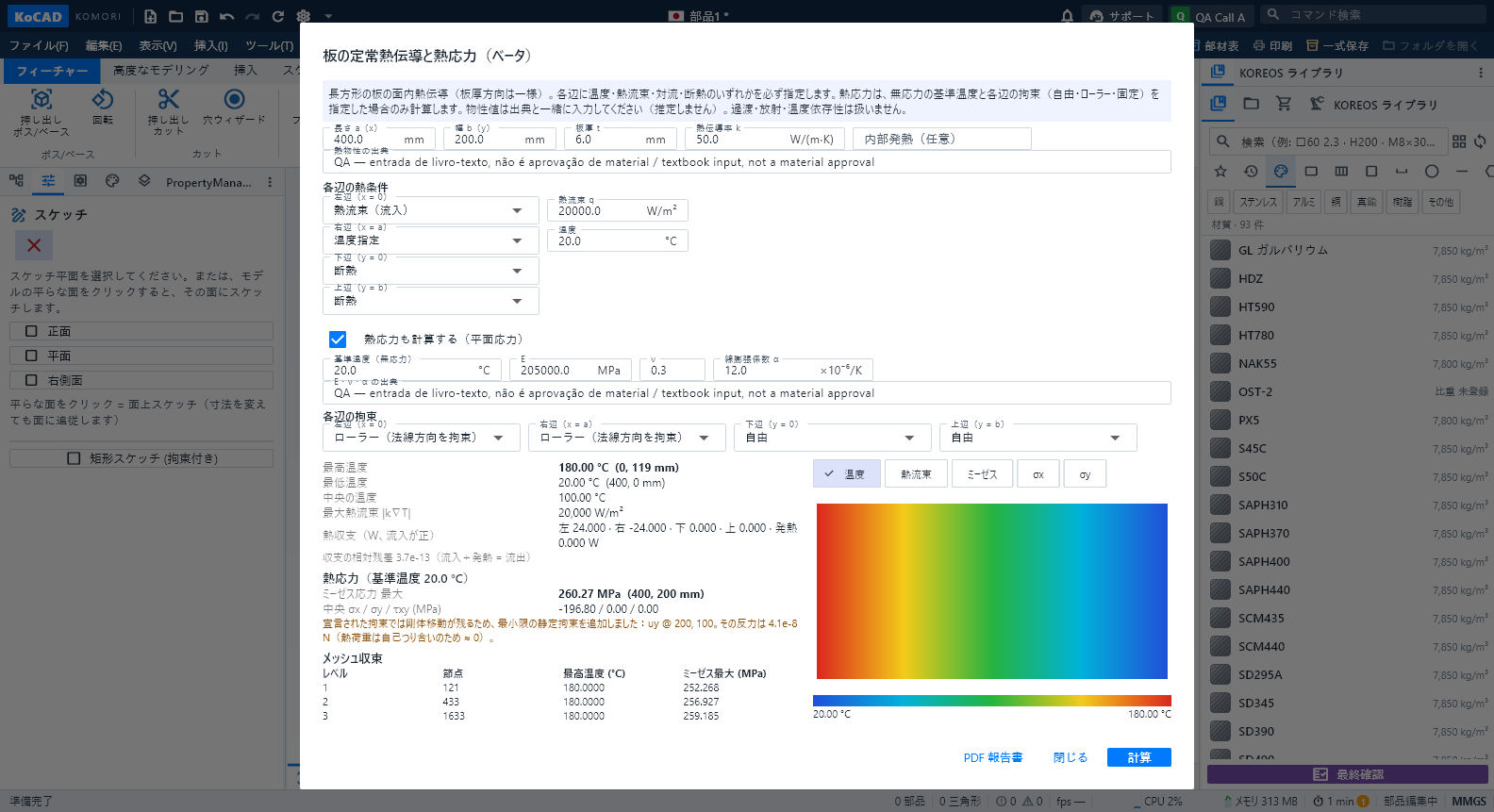
Task: Check the 右側面 plane checkbox
Action: pos(31,380)
